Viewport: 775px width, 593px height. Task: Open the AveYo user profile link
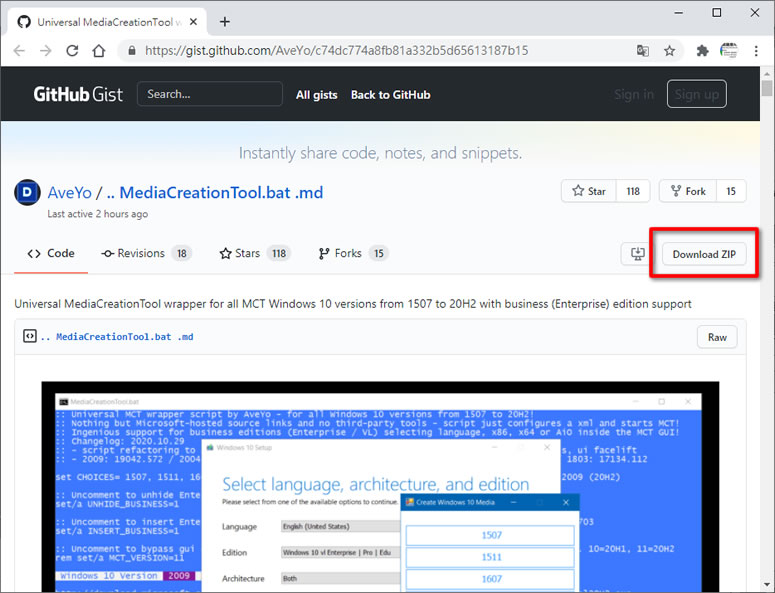click(70, 192)
